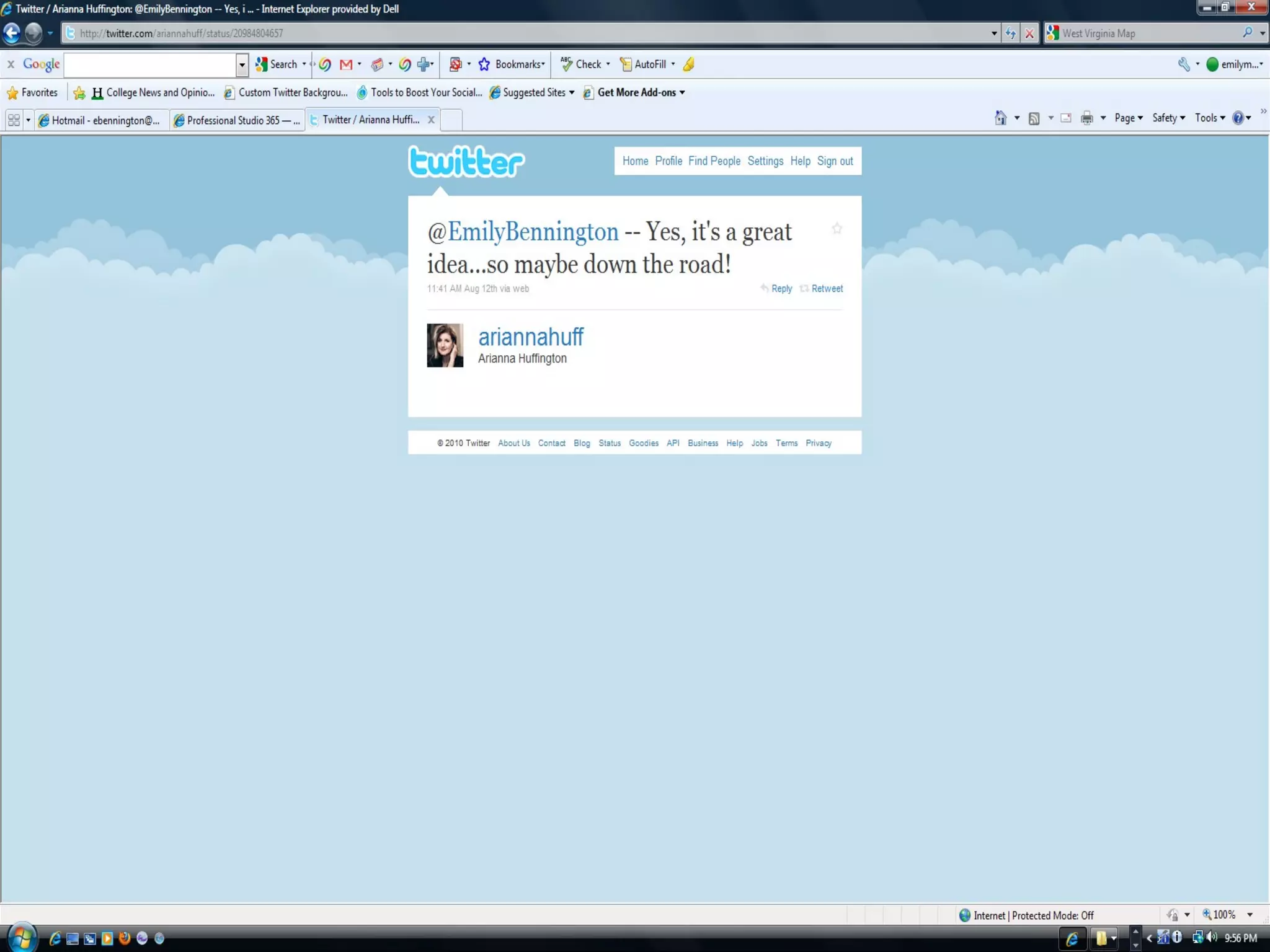
Task: Click the Quick Tabs grid icon
Action: click(14, 120)
